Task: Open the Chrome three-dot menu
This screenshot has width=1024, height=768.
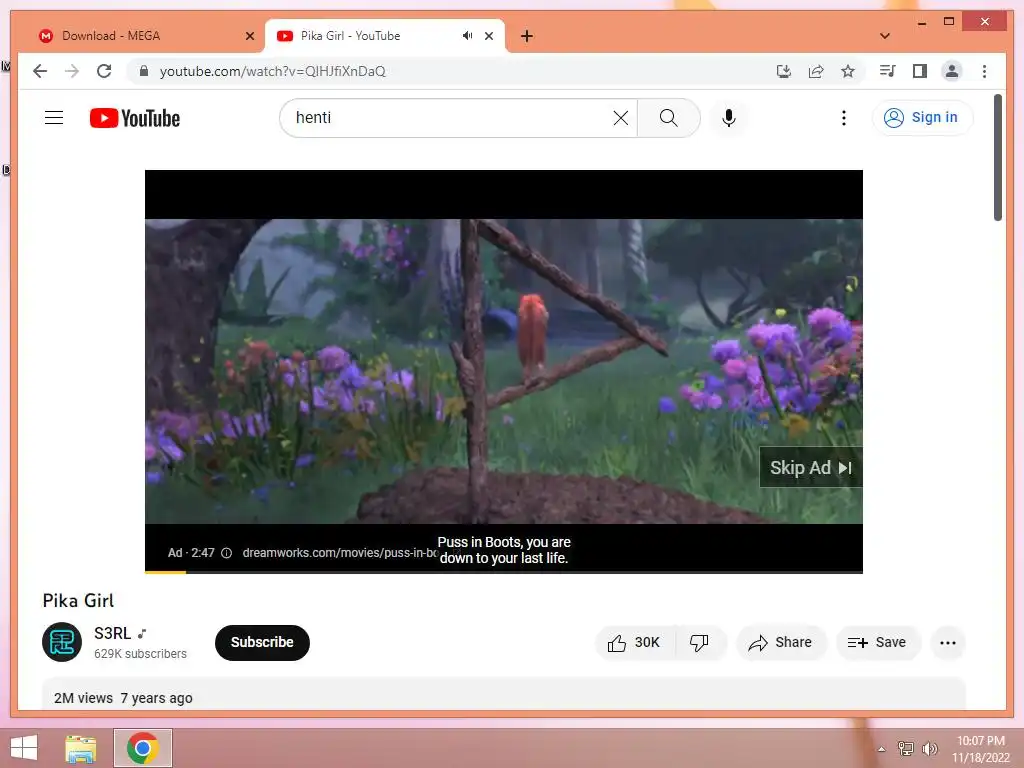Action: coord(984,71)
